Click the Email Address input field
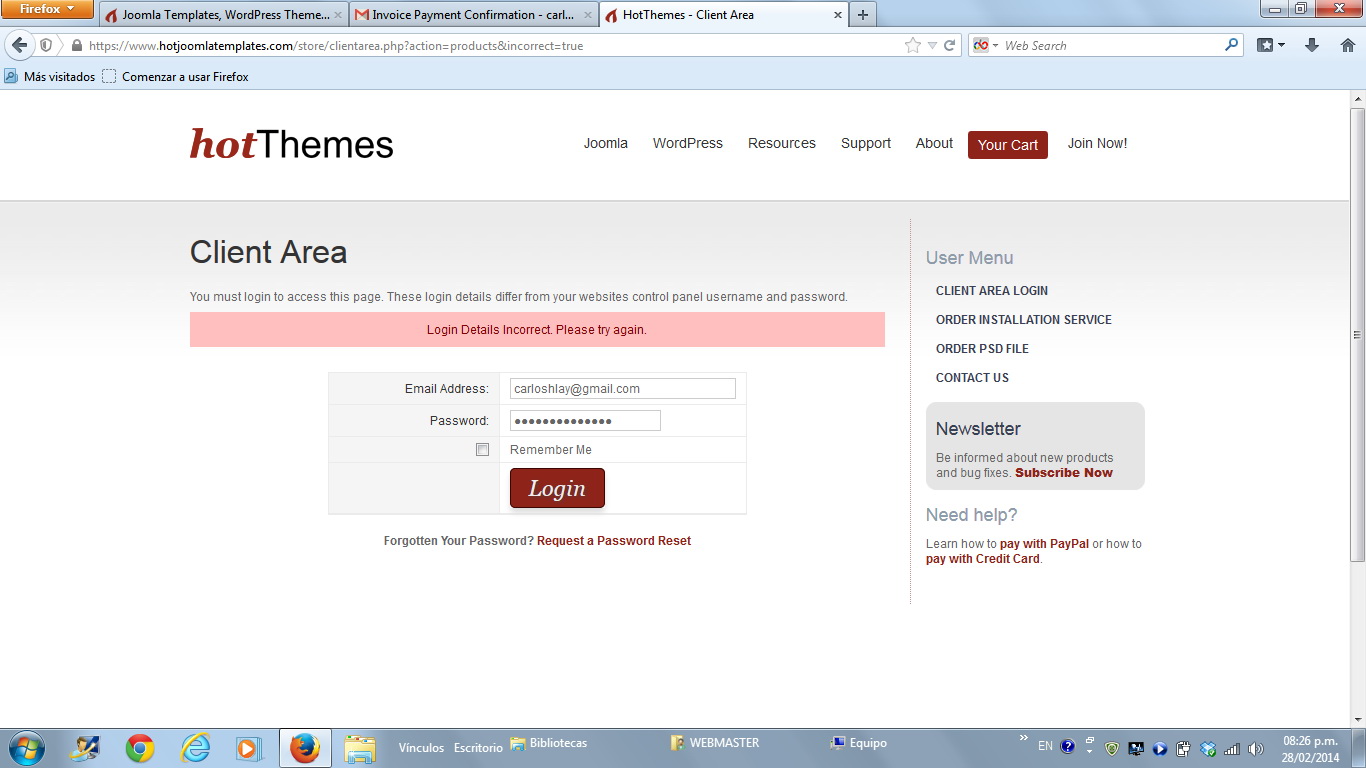Image resolution: width=1366 pixels, height=768 pixels. pos(623,389)
